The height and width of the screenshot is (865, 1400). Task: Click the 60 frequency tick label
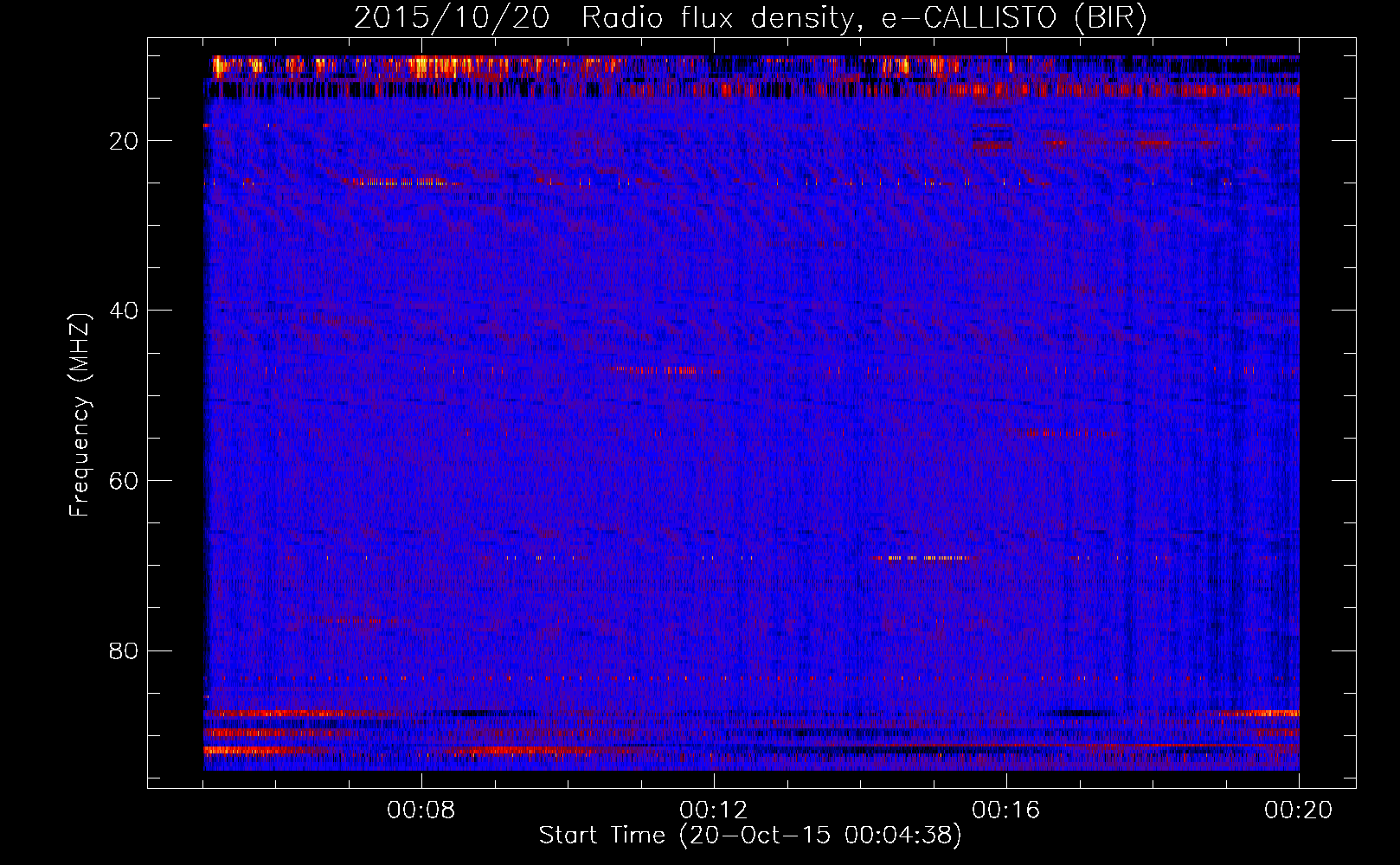click(x=124, y=481)
